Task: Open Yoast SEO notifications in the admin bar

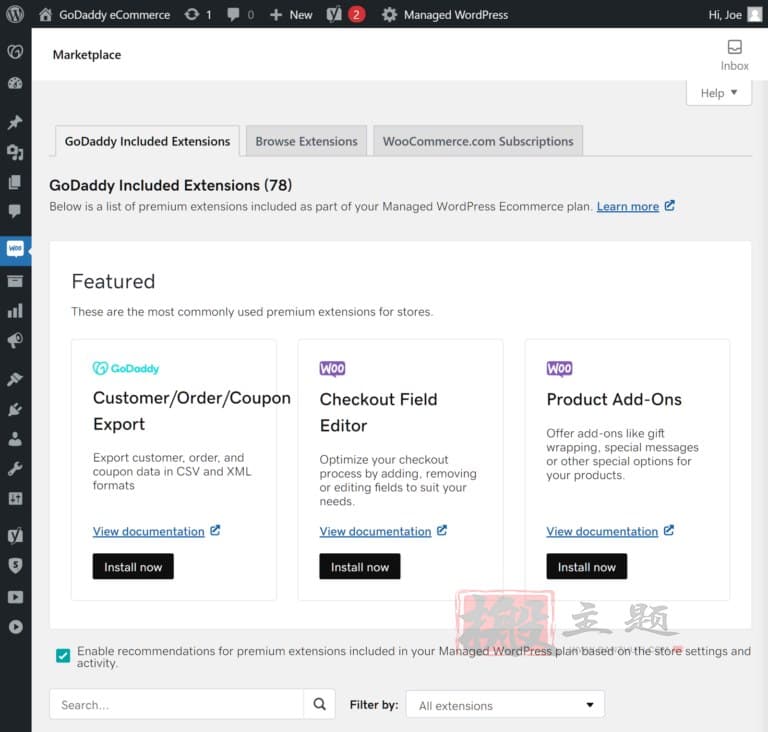Action: point(346,15)
